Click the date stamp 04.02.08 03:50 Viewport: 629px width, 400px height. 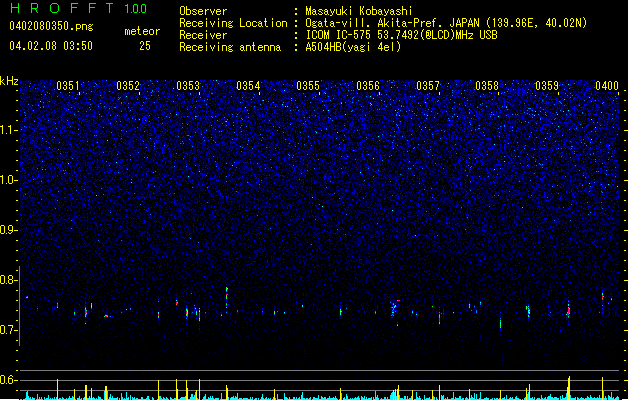click(51, 46)
